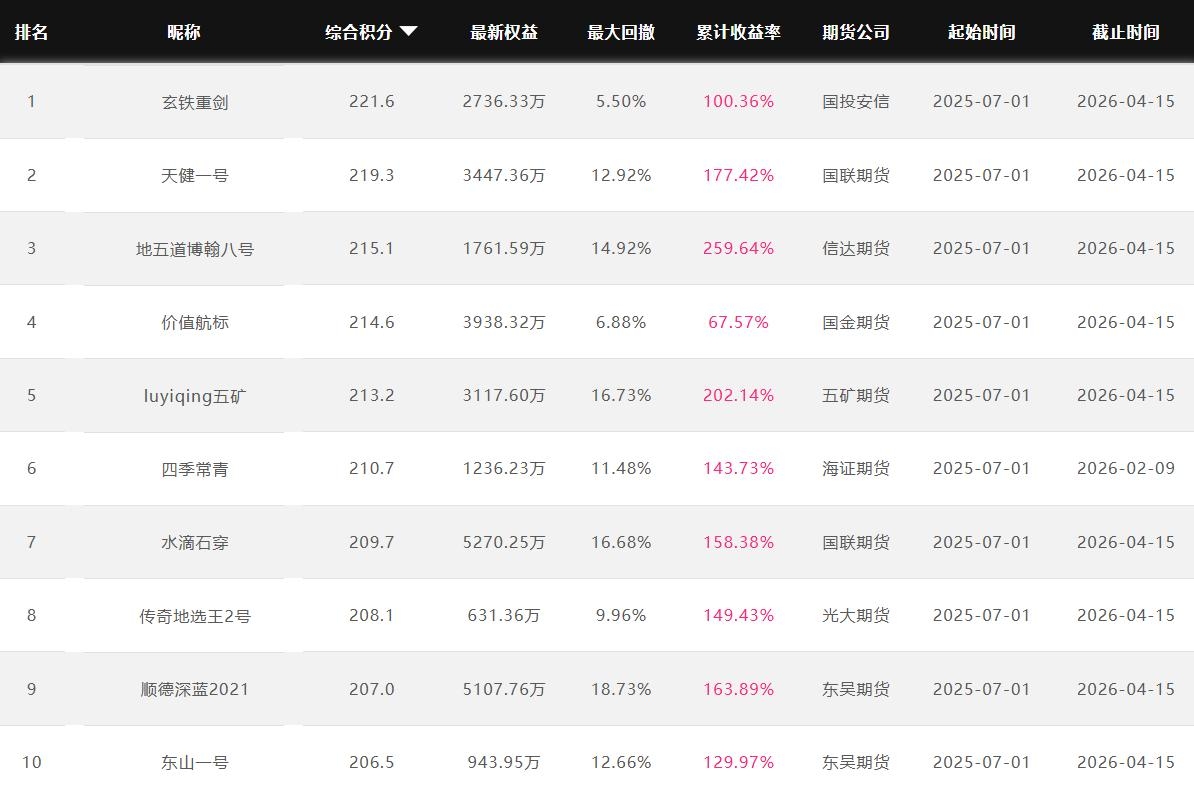Screen dimensions: 1194x795
Task: Open 传奇地选王2号 account page
Action: (x=195, y=616)
